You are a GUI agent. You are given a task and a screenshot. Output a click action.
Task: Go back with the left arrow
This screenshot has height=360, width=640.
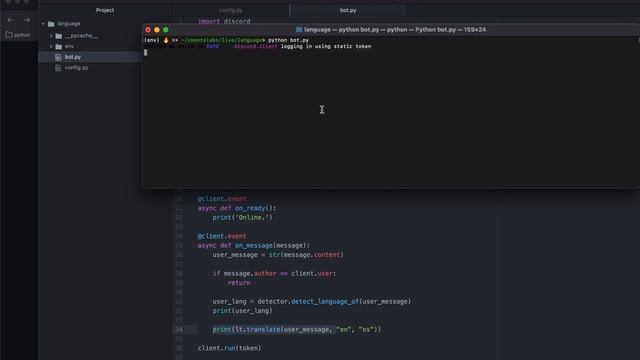11,20
